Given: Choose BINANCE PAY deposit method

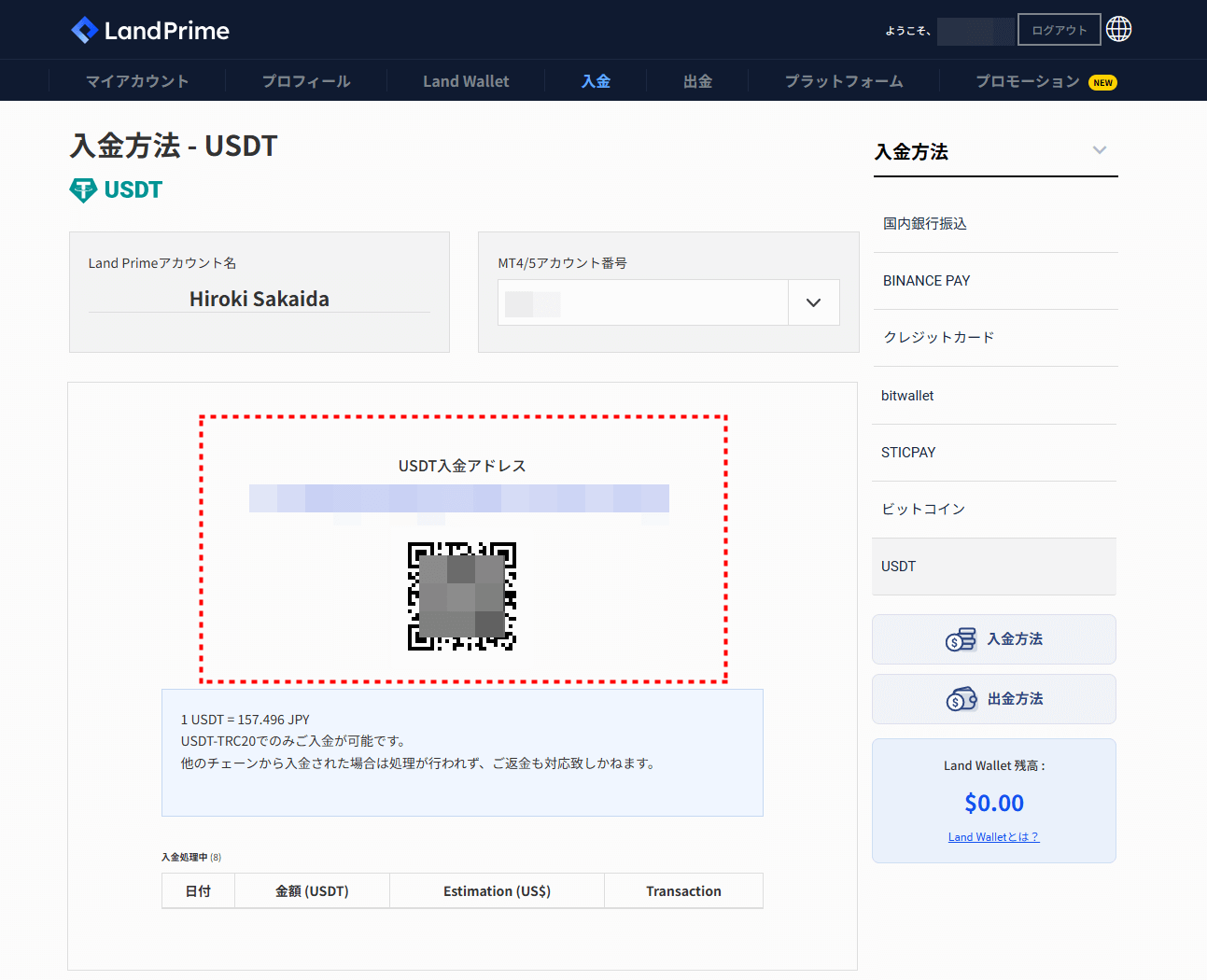Looking at the screenshot, I should [x=995, y=281].
